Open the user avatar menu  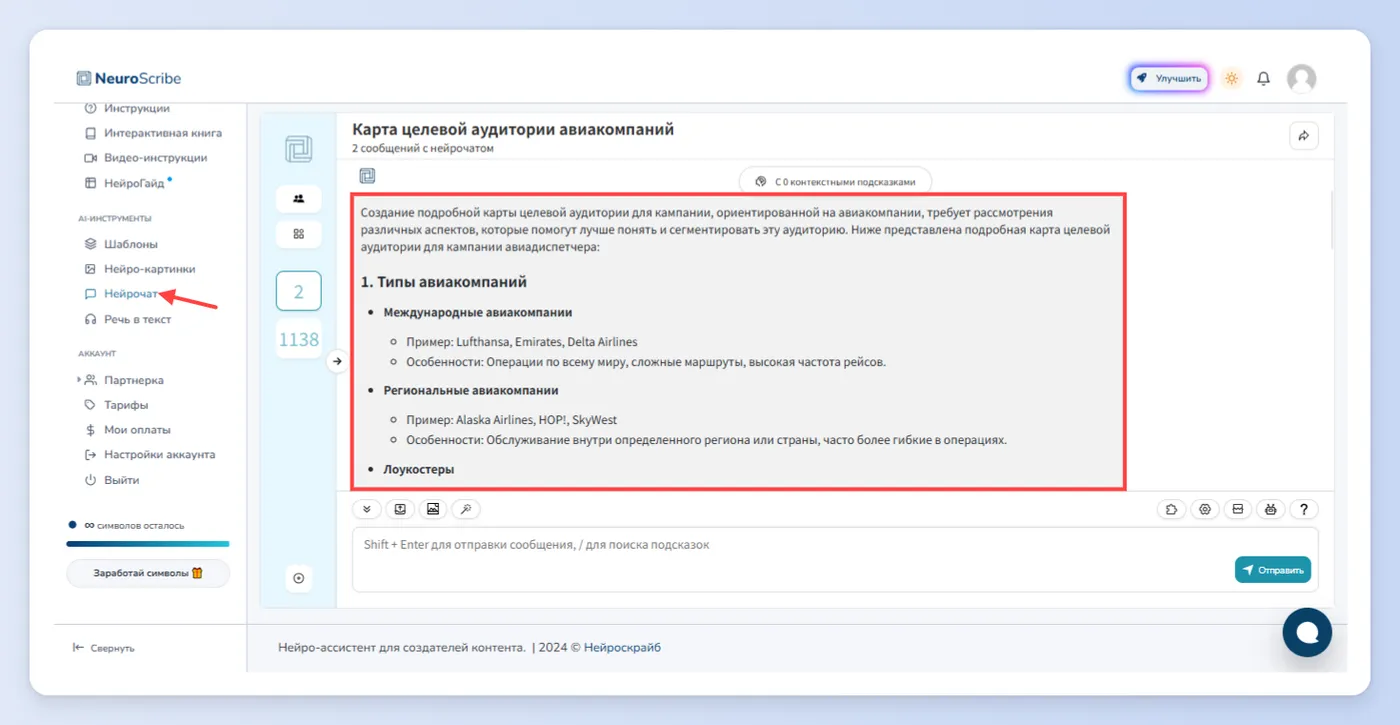tap(1301, 78)
